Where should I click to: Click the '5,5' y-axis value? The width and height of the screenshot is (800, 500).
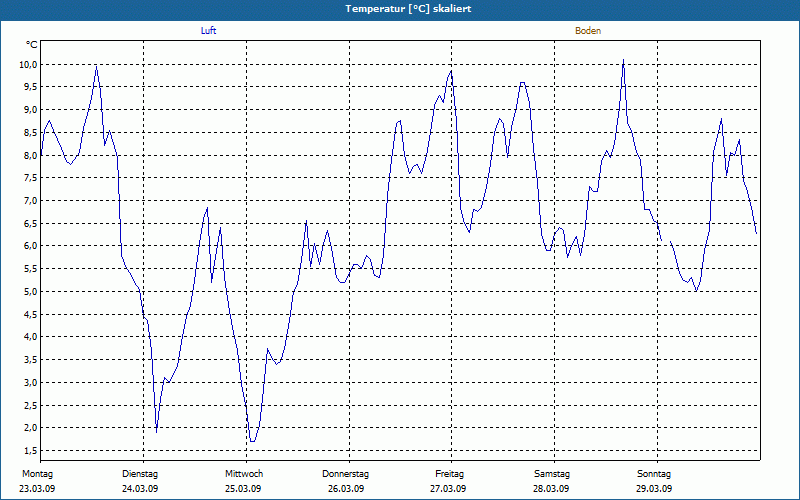(31, 269)
